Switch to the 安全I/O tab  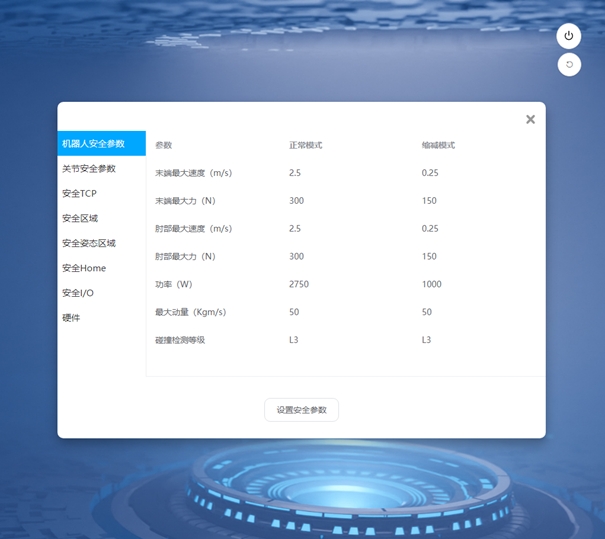[78, 293]
